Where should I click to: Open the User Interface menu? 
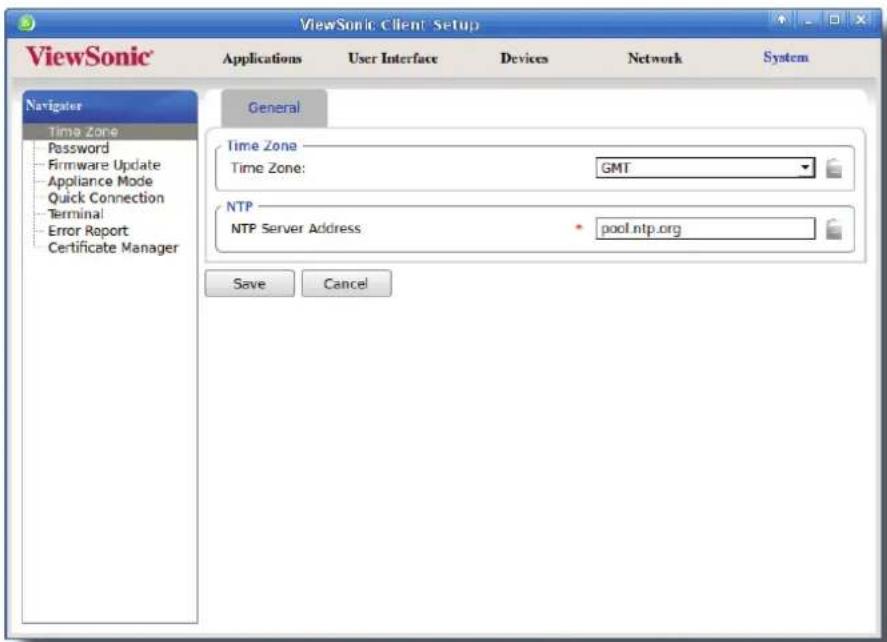pyautogui.click(x=393, y=58)
